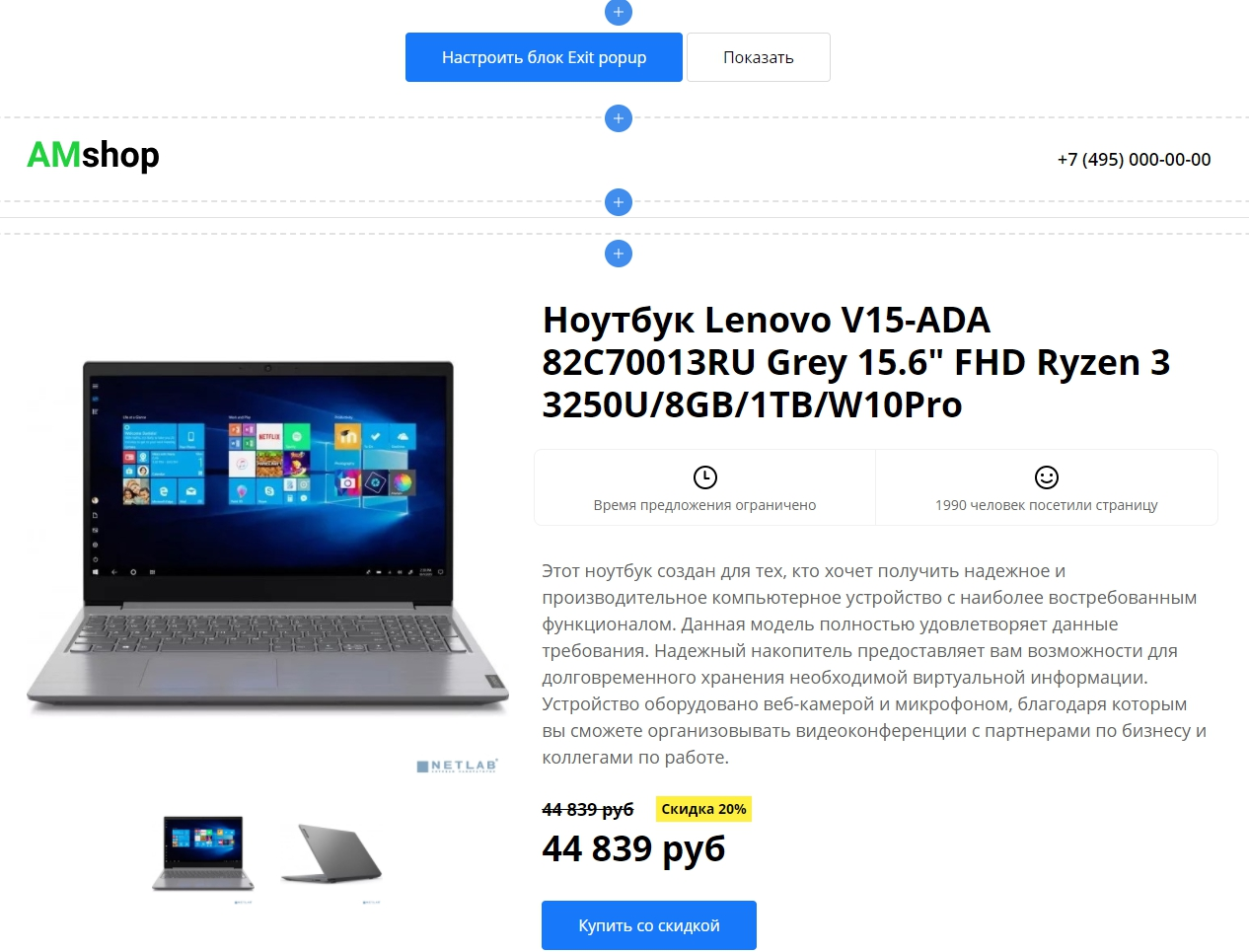Click '1990 человек посетили страницу' text
The width and height of the screenshot is (1249, 952).
point(1047,505)
